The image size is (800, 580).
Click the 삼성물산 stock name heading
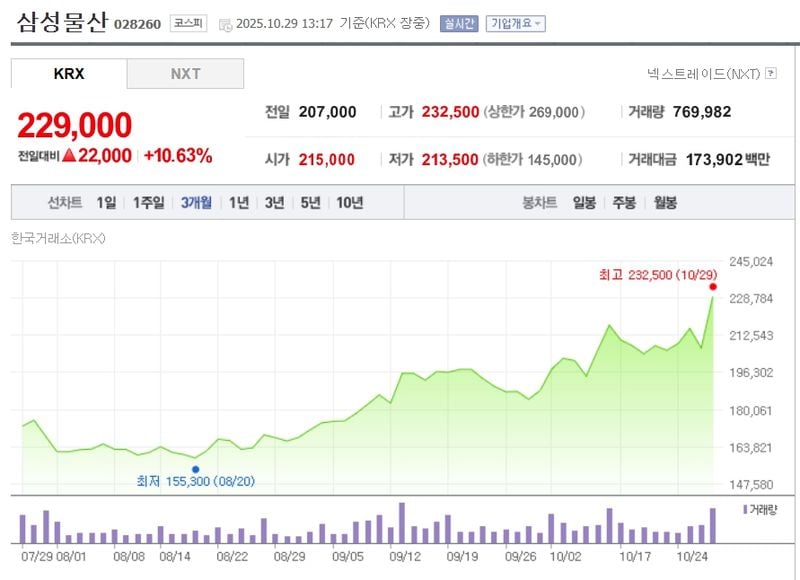61,22
